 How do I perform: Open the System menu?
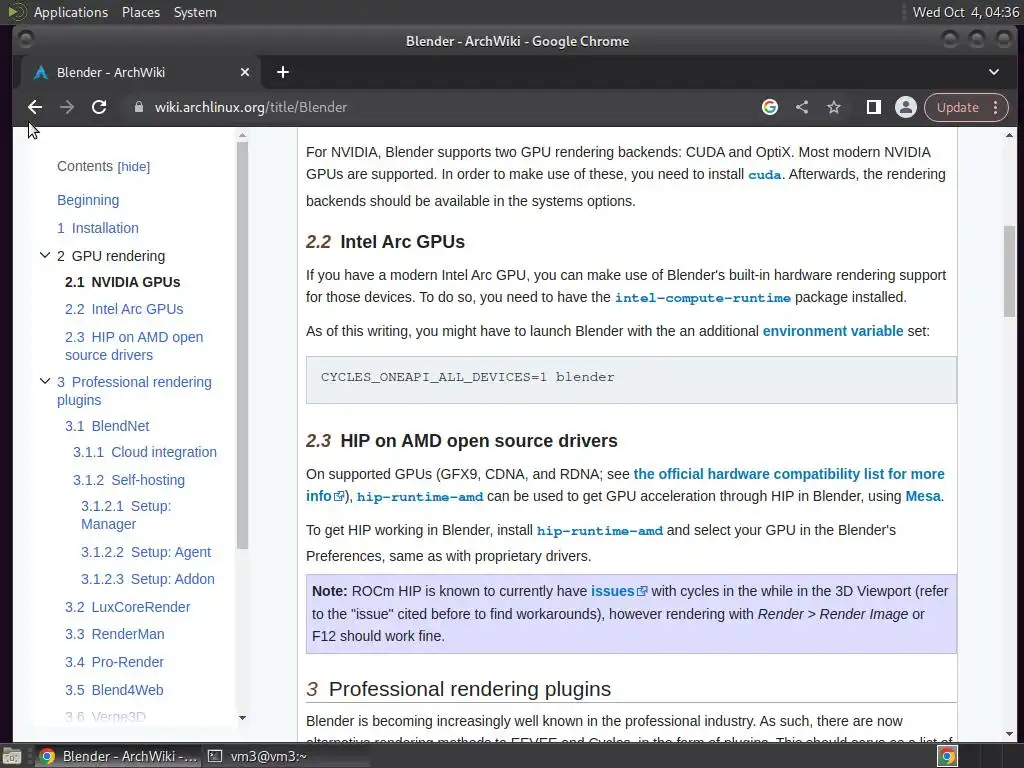coord(195,12)
